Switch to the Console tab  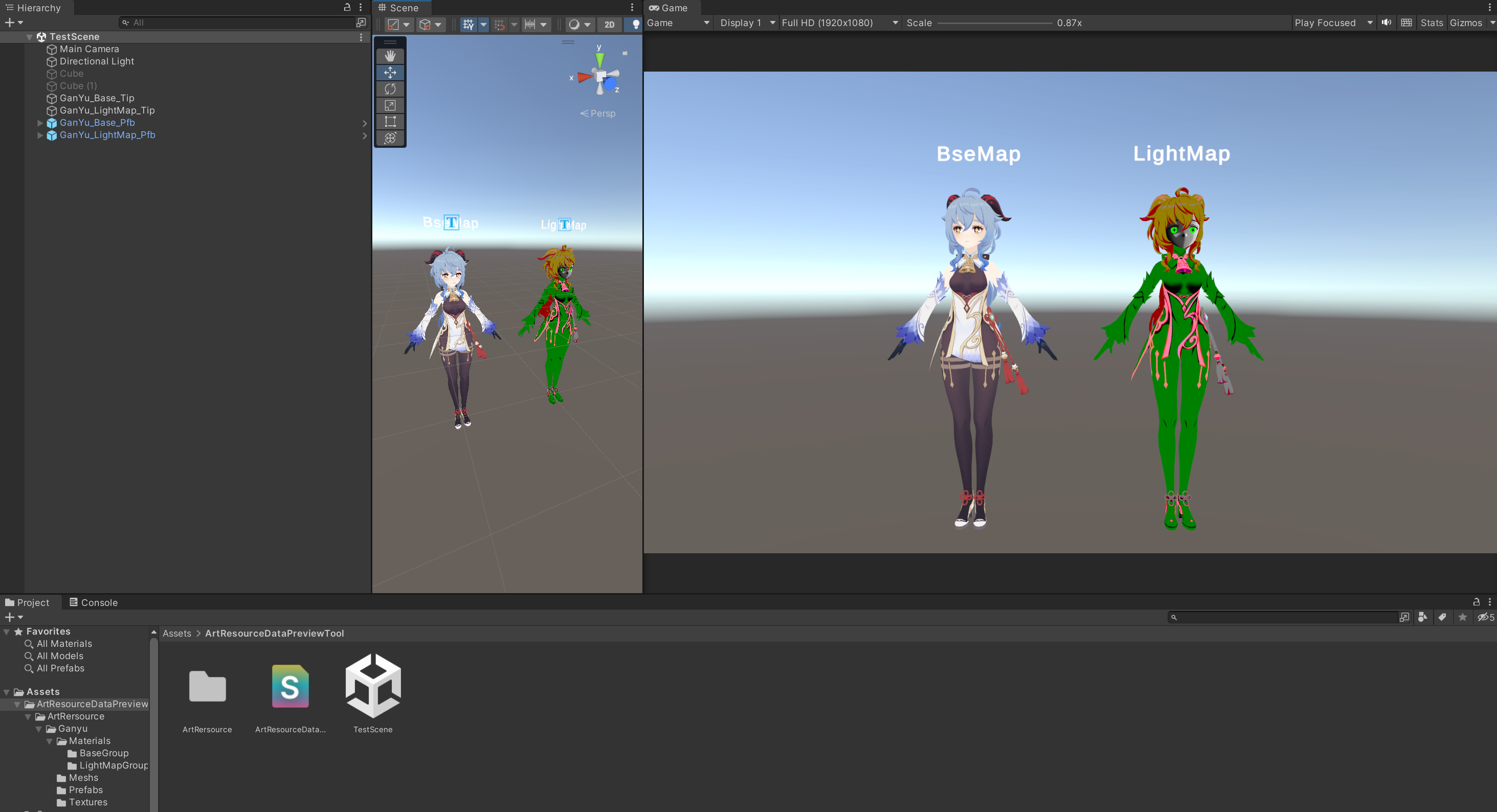point(94,602)
